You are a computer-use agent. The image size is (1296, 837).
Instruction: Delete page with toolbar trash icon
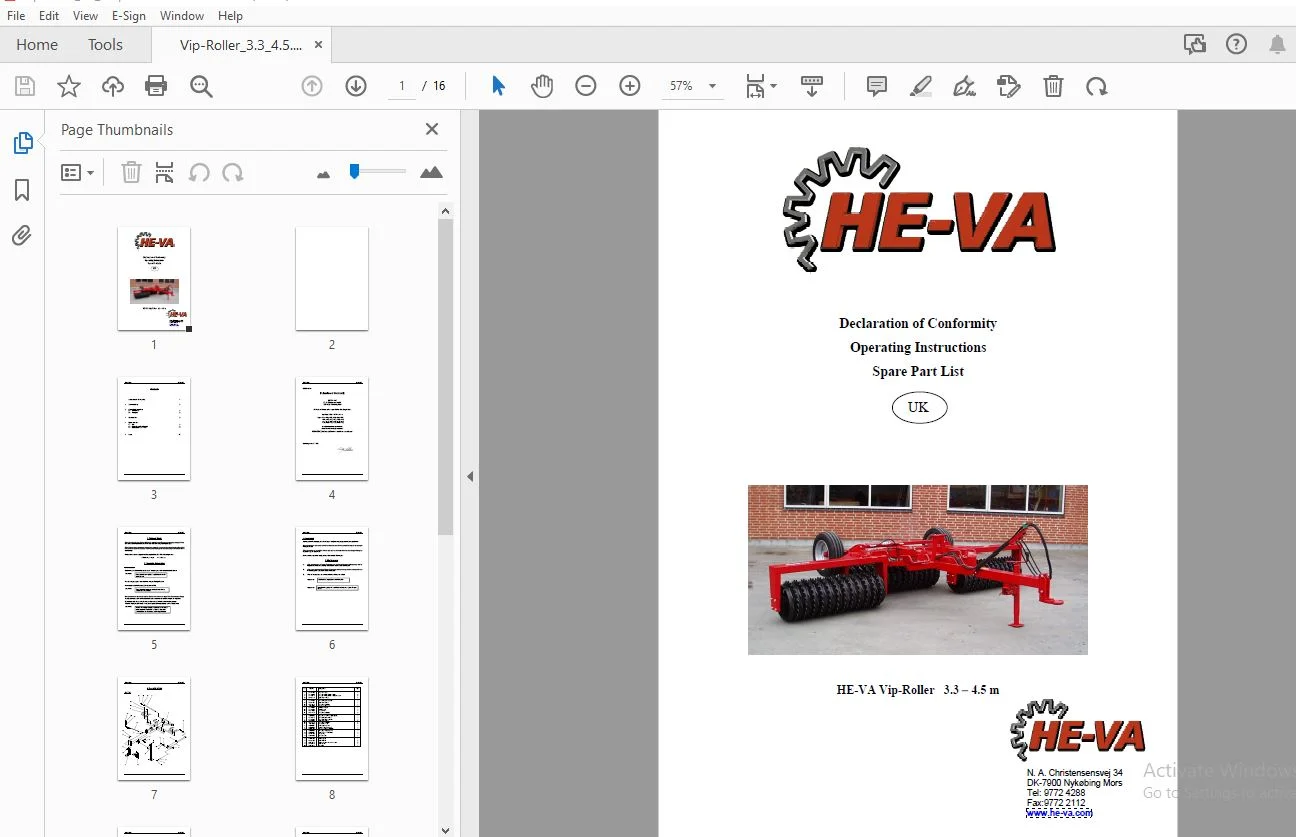click(x=1053, y=86)
